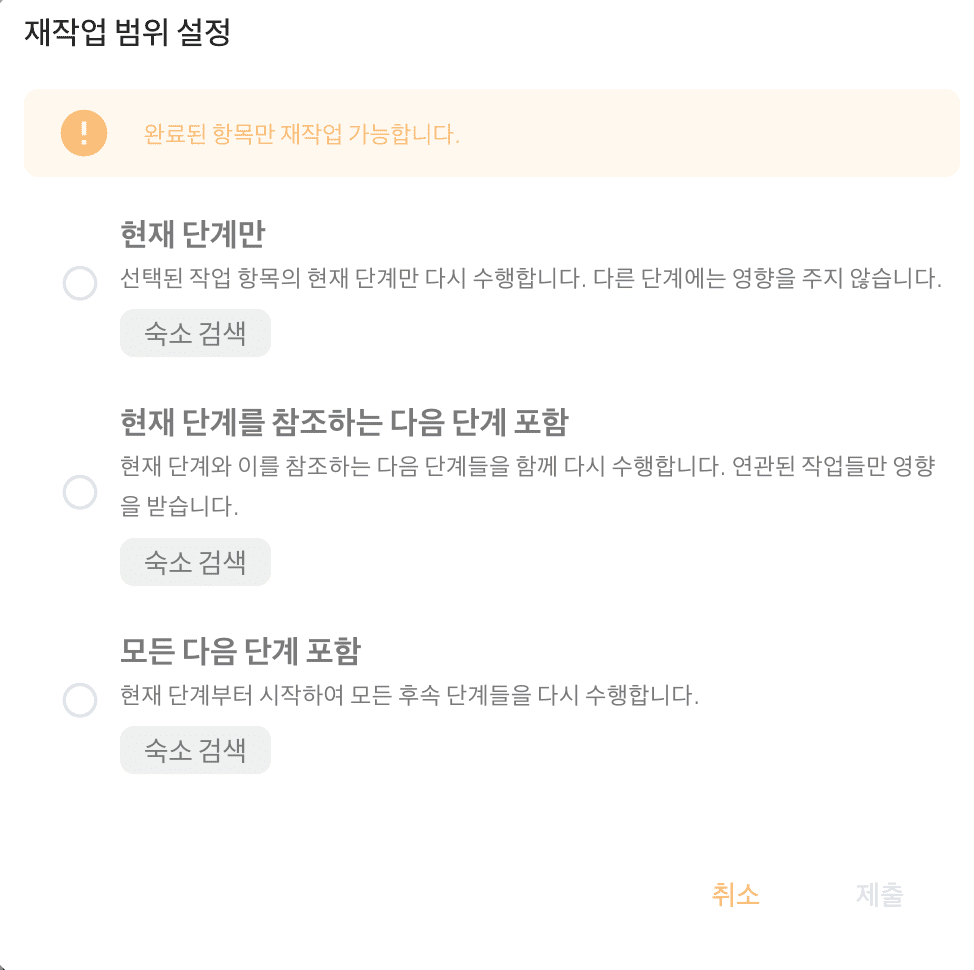Click the '완료된 항목만 재작업 가능합니다.' notice text
Screen dimensions: 974x970
[302, 135]
